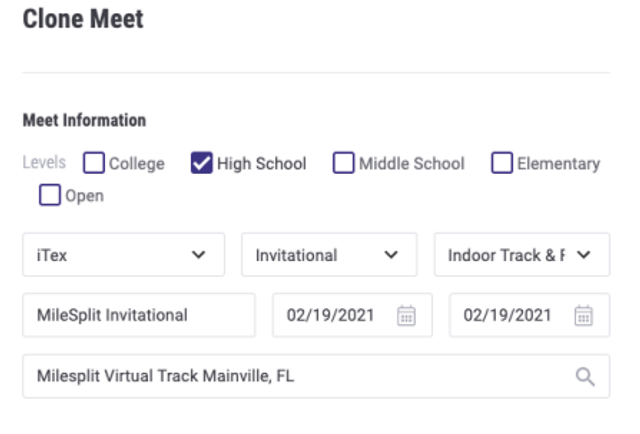Open the start date calendar picker icon
Image resolution: width=640 pixels, height=434 pixels.
pos(406,315)
